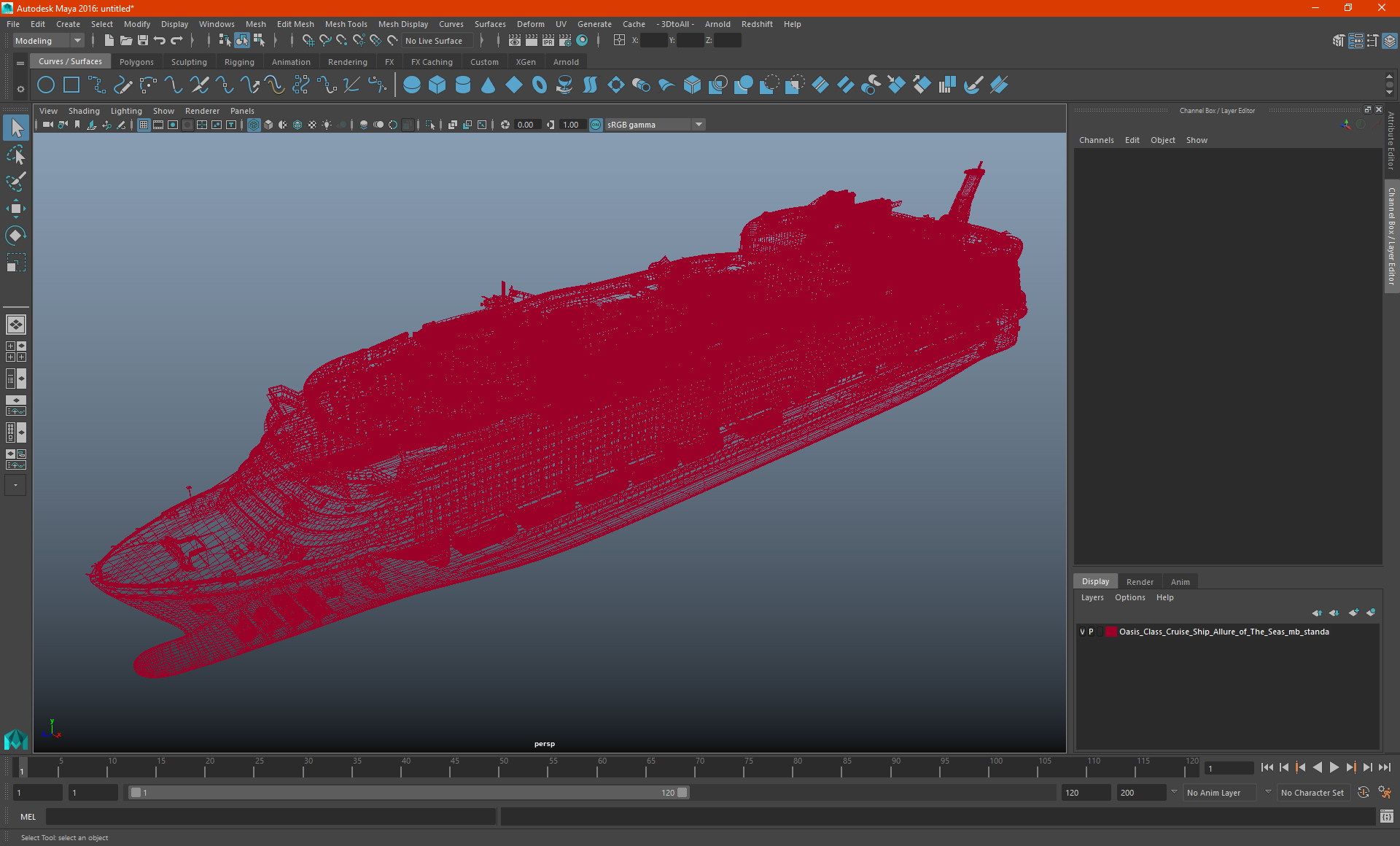Select the NURBS circle tool icon
The width and height of the screenshot is (1400, 846).
click(46, 85)
